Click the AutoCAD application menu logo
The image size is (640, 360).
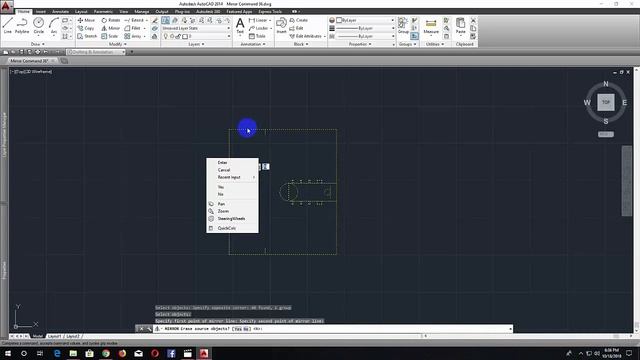6,6
